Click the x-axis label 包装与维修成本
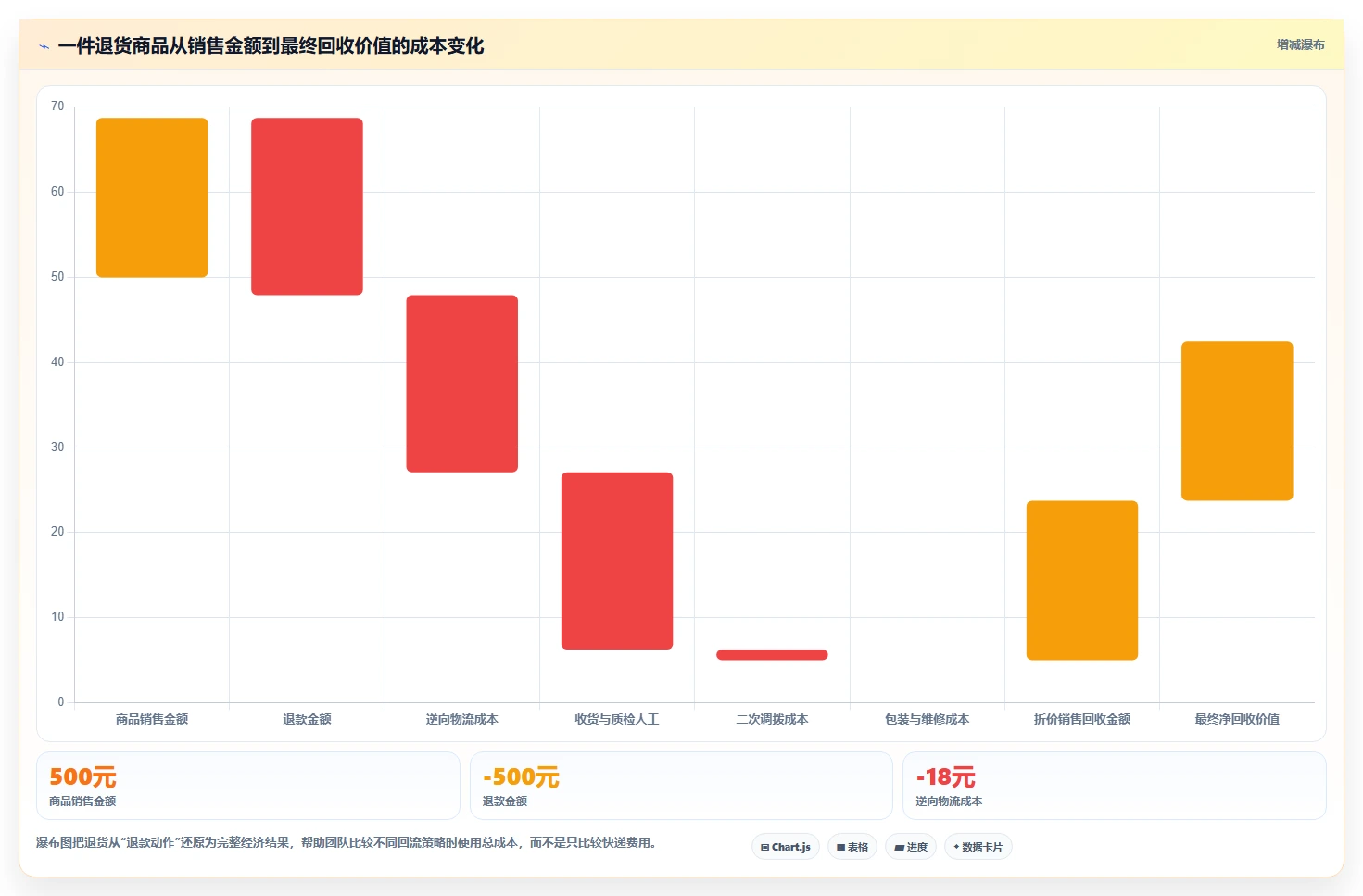1363x896 pixels. tap(928, 719)
